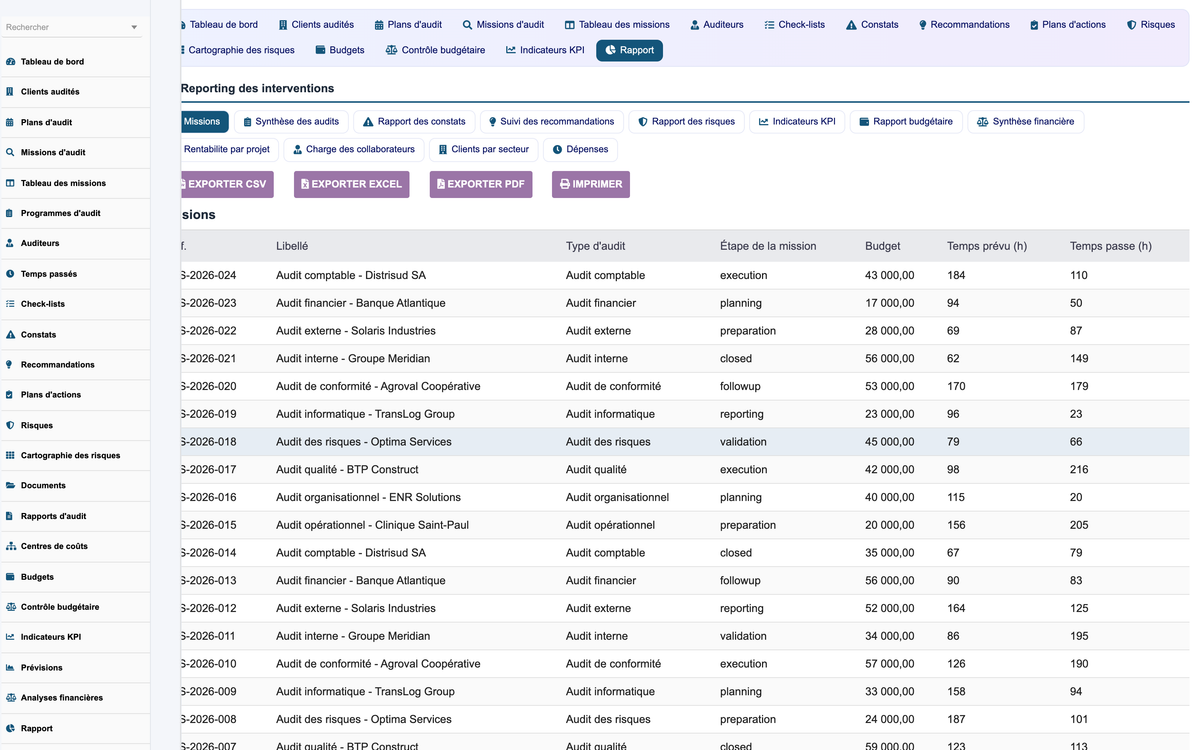Open the Rechercher dropdown arrow
1200x750 pixels.
click(134, 28)
